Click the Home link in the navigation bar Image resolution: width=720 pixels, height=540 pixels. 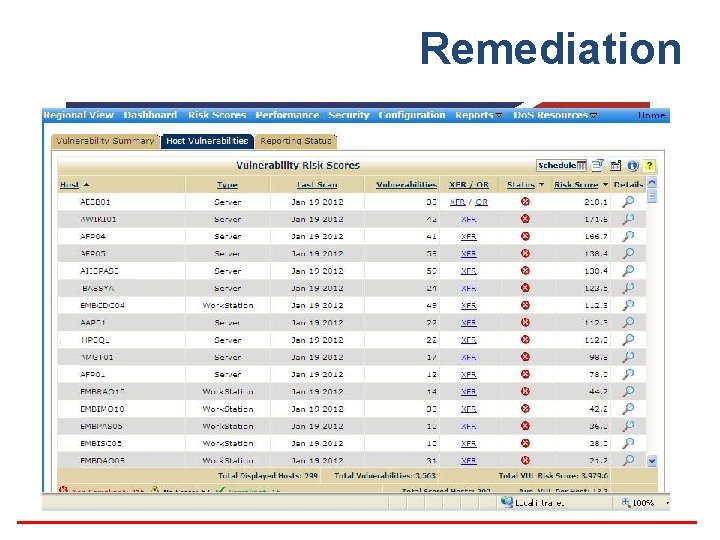pyautogui.click(x=651, y=115)
